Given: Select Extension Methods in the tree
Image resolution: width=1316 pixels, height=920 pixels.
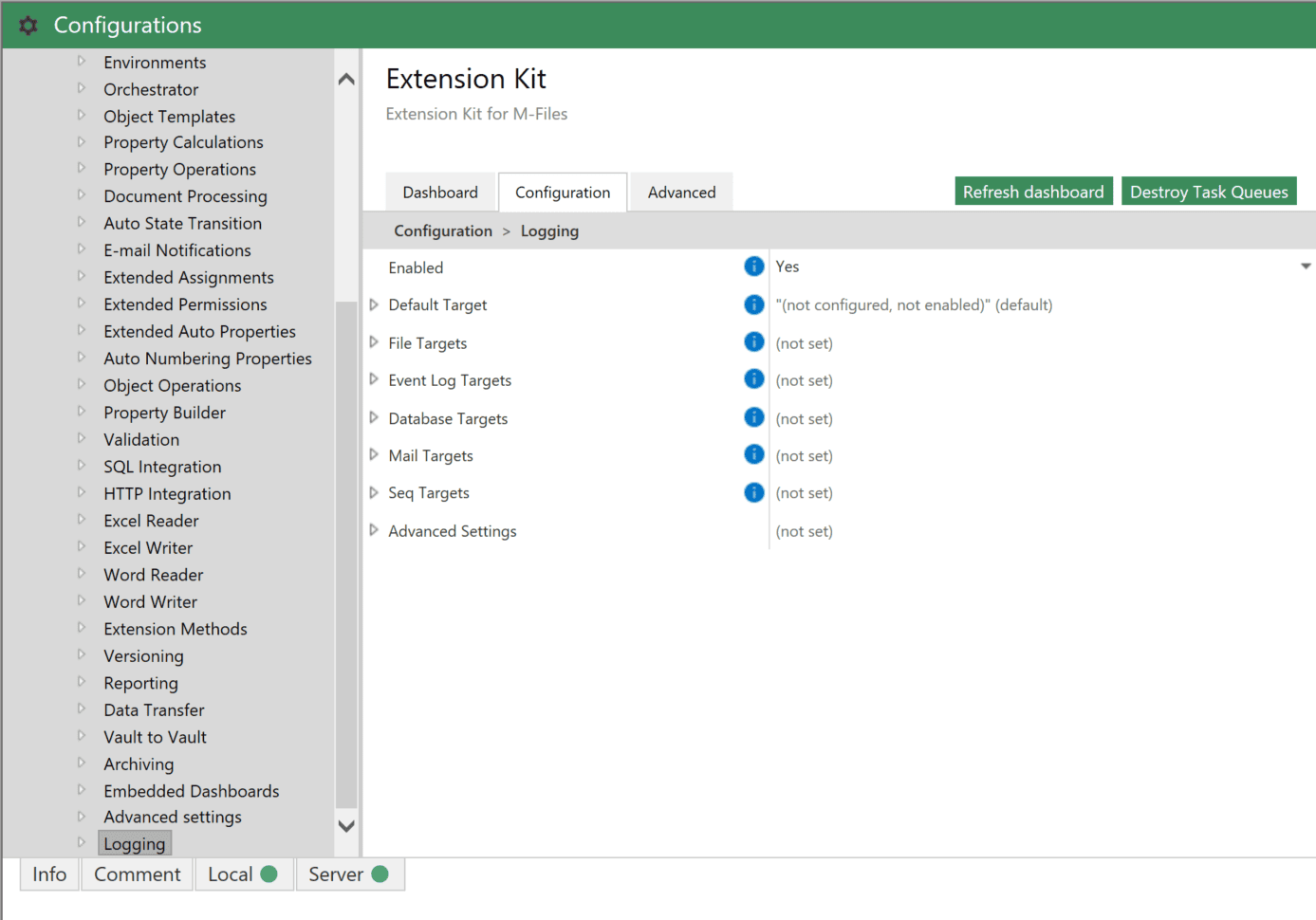Looking at the screenshot, I should (x=176, y=629).
